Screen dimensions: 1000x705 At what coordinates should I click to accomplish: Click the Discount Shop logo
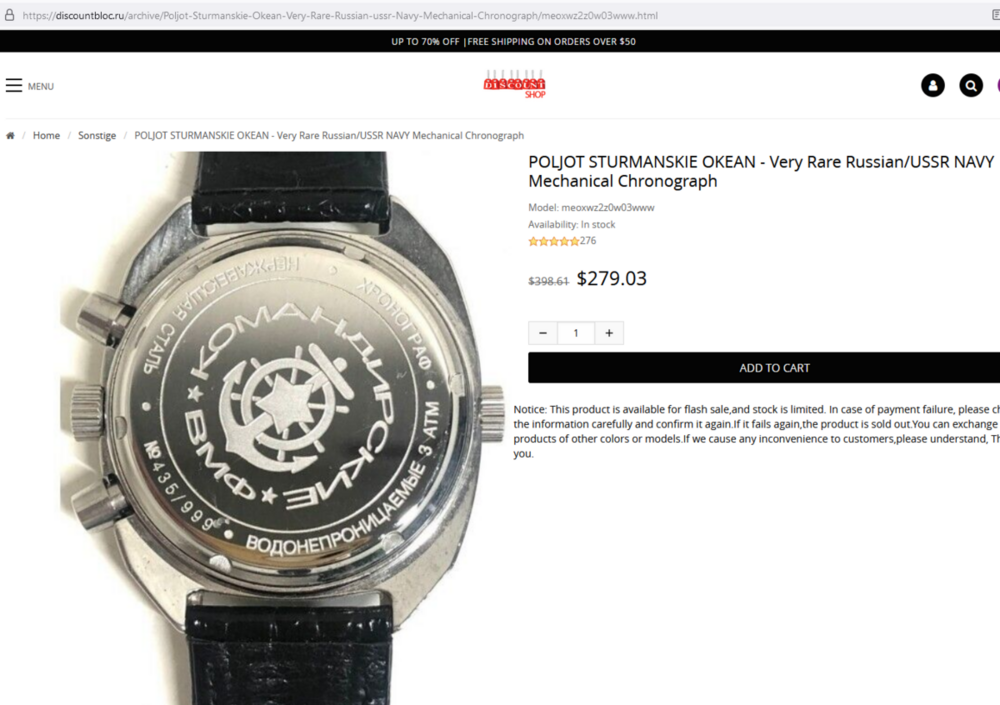(x=515, y=84)
